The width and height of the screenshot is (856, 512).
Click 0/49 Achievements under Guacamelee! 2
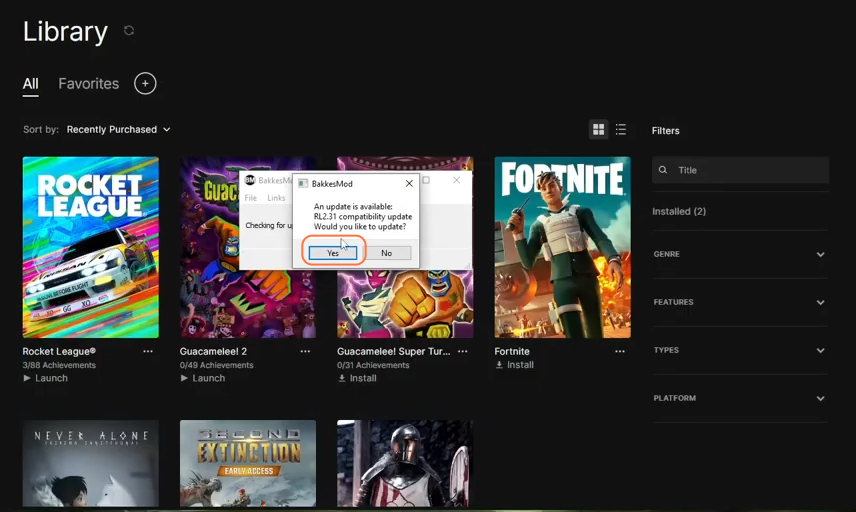216,365
